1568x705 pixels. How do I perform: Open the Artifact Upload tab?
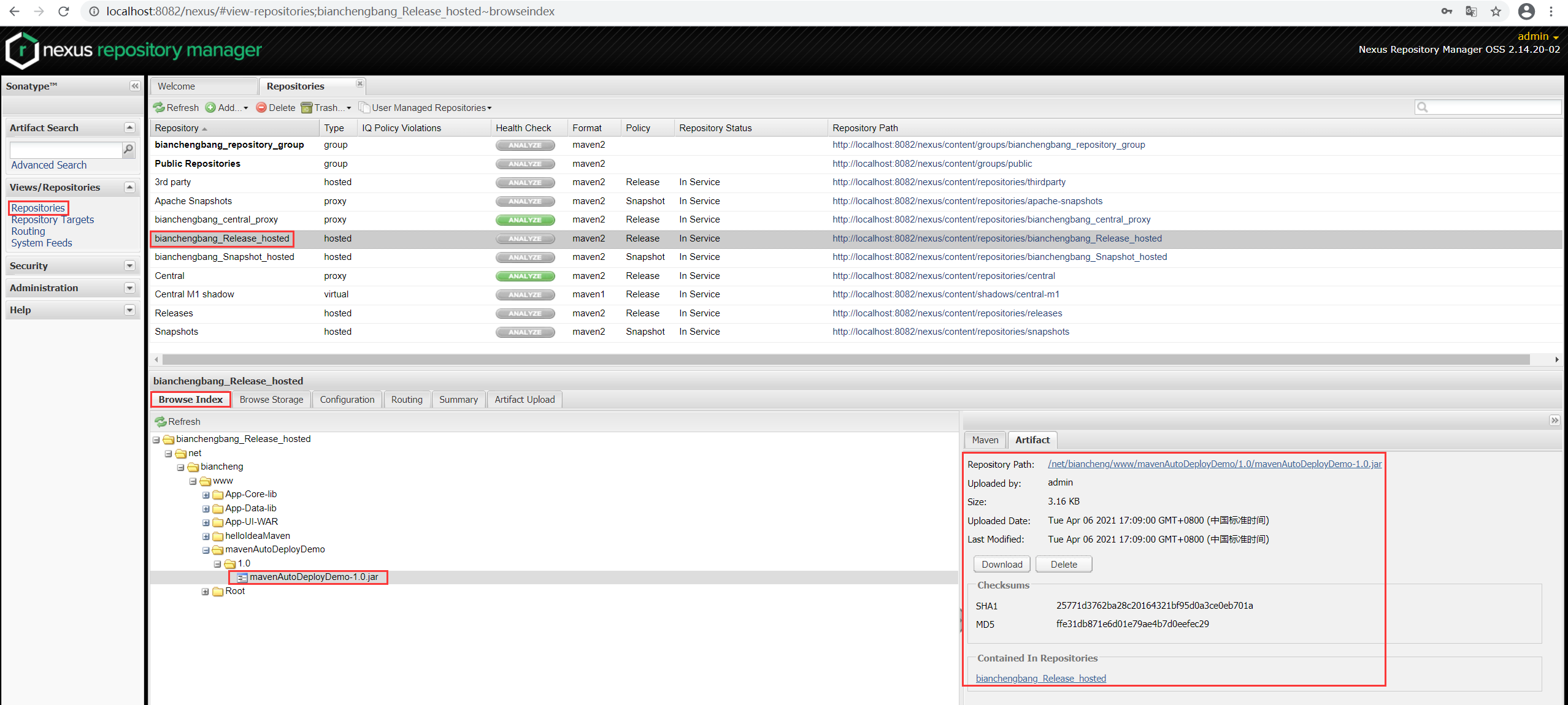(x=525, y=400)
